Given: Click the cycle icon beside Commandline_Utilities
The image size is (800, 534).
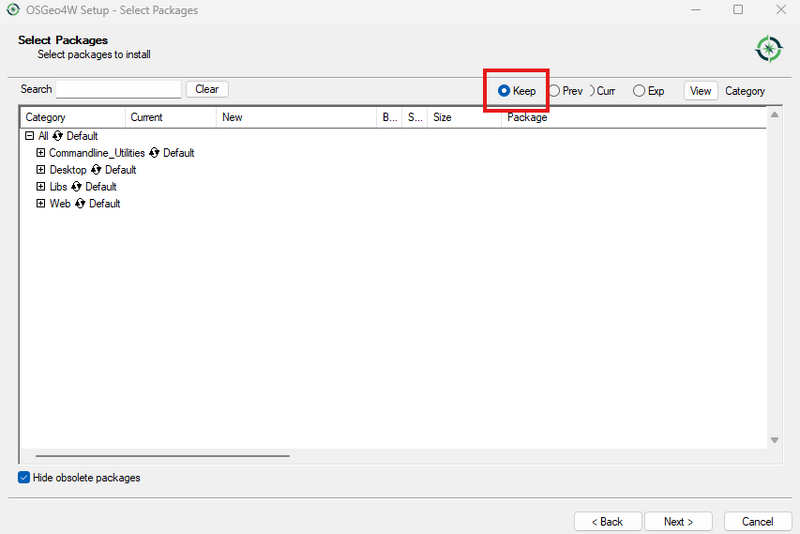Looking at the screenshot, I should (x=155, y=153).
